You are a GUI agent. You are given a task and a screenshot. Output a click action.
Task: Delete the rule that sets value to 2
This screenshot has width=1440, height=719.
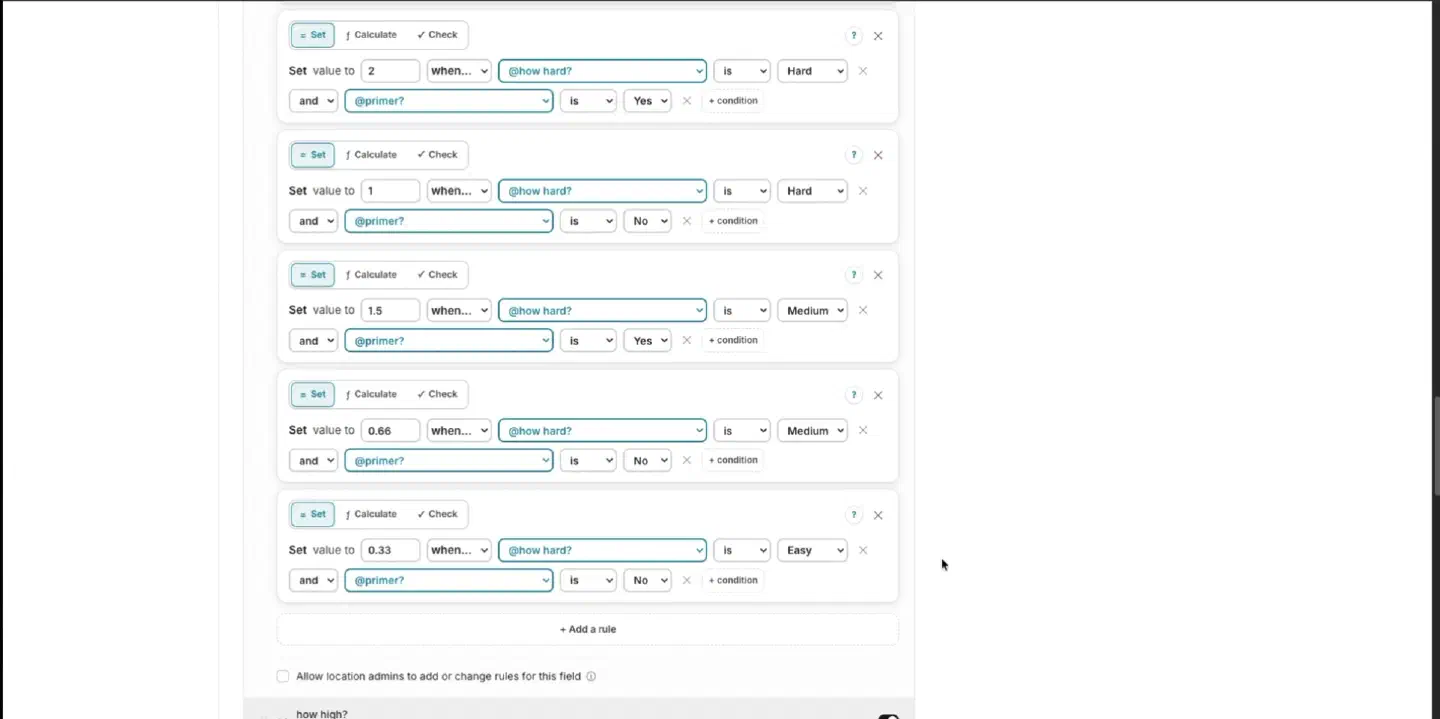(x=878, y=35)
